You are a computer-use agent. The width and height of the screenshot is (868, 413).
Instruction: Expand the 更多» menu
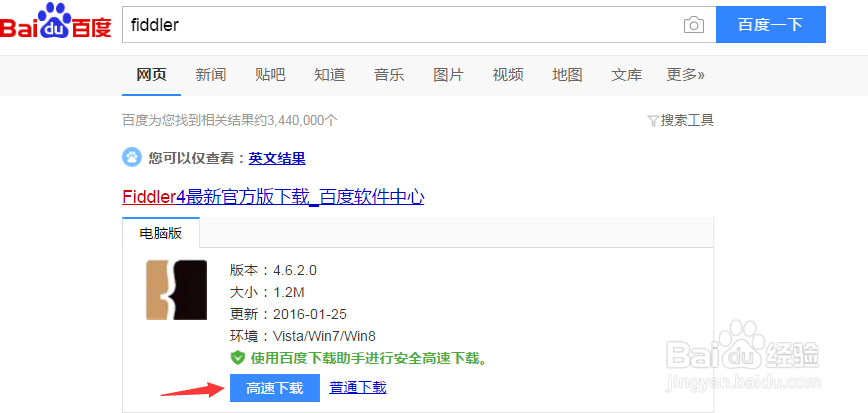[685, 75]
